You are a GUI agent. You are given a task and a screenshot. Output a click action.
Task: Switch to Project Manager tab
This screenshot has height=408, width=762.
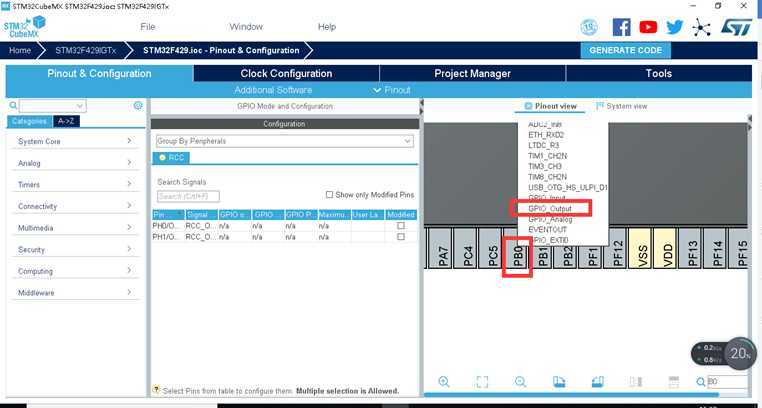pos(472,73)
